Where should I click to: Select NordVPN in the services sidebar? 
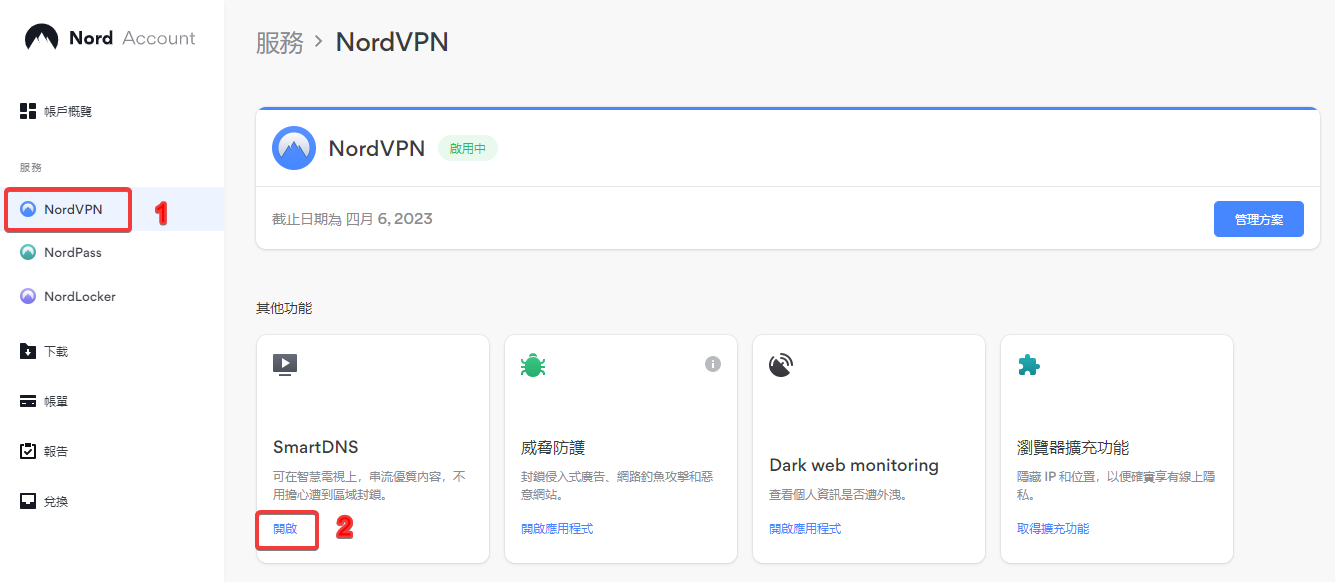72,210
